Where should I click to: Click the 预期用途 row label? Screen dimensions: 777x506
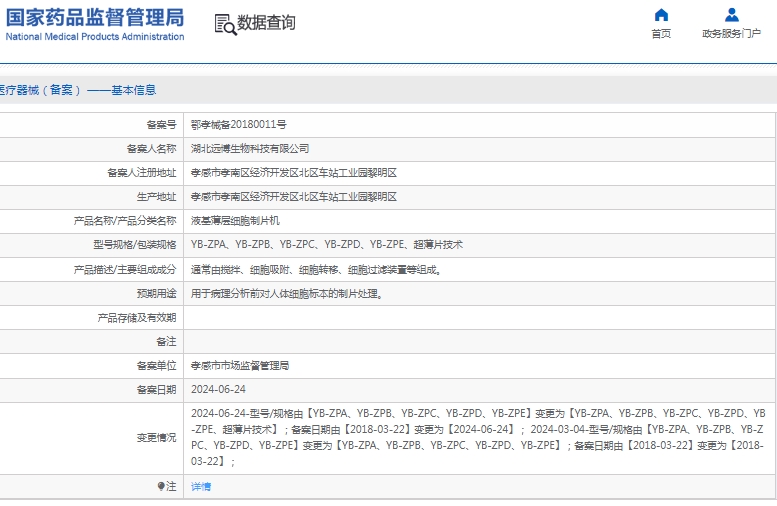[157, 293]
